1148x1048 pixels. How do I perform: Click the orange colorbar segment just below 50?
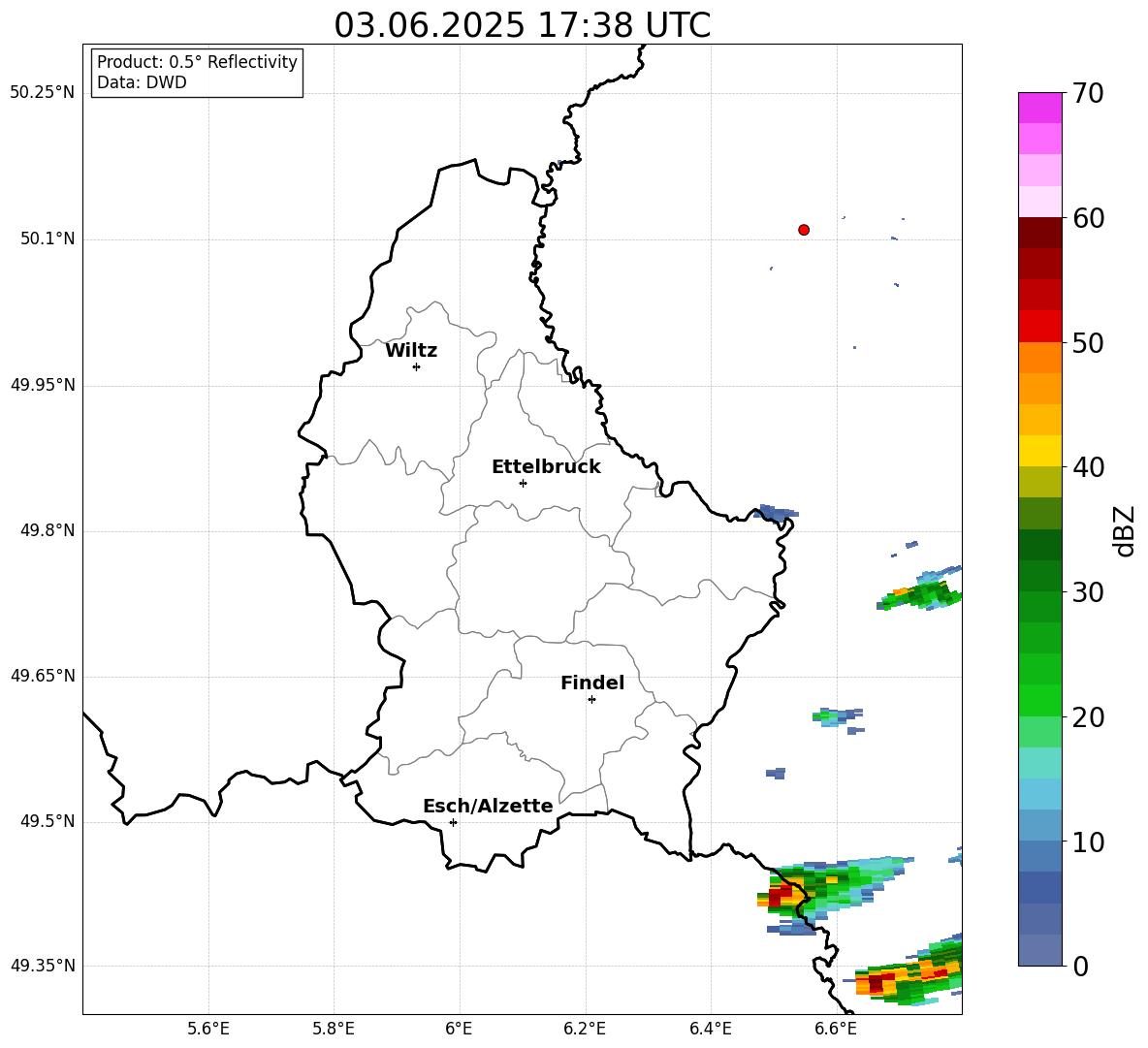(1039, 358)
